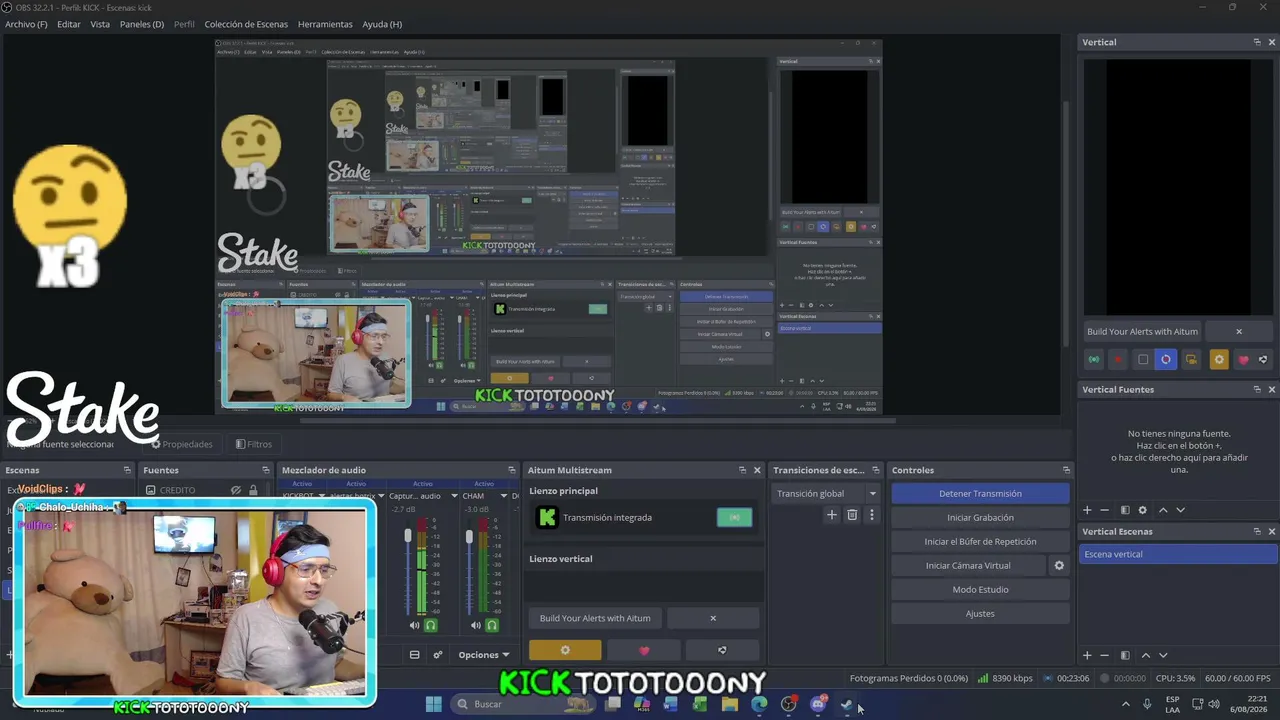Remove the scene transition with trash icon
The image size is (1280, 720).
(x=852, y=515)
